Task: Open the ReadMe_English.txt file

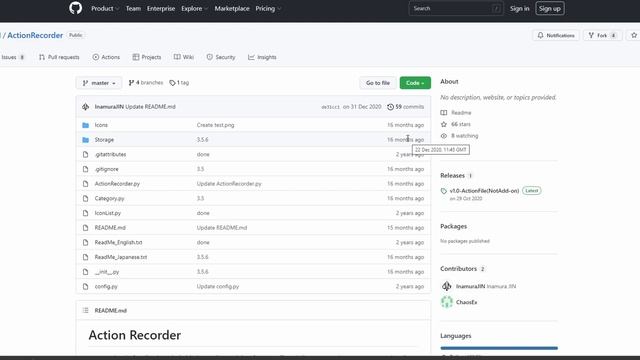Action: [x=118, y=242]
